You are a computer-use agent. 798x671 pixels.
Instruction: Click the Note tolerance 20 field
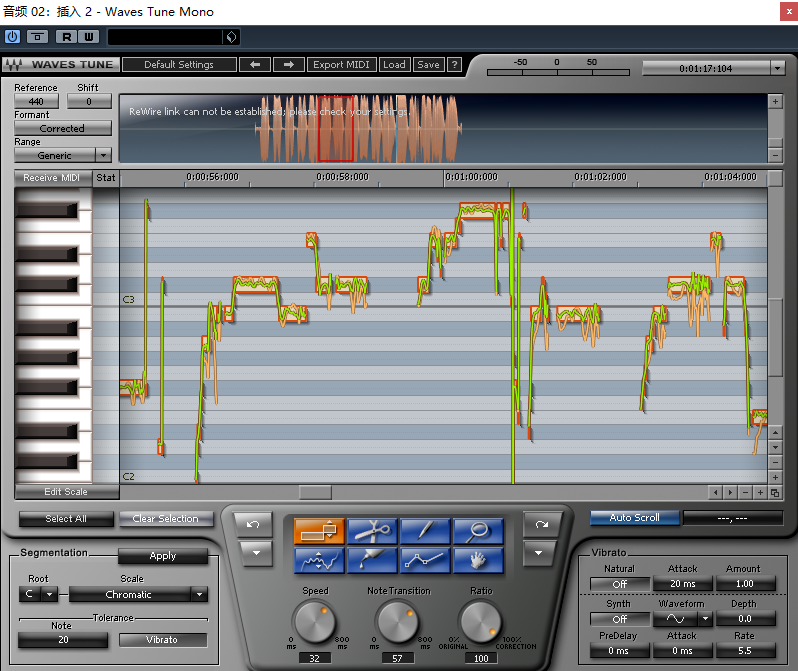tap(63, 640)
